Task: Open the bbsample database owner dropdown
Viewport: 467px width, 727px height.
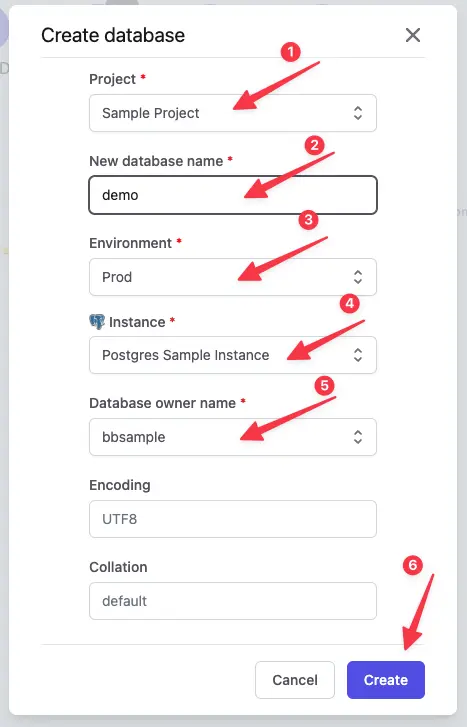Action: tap(233, 437)
